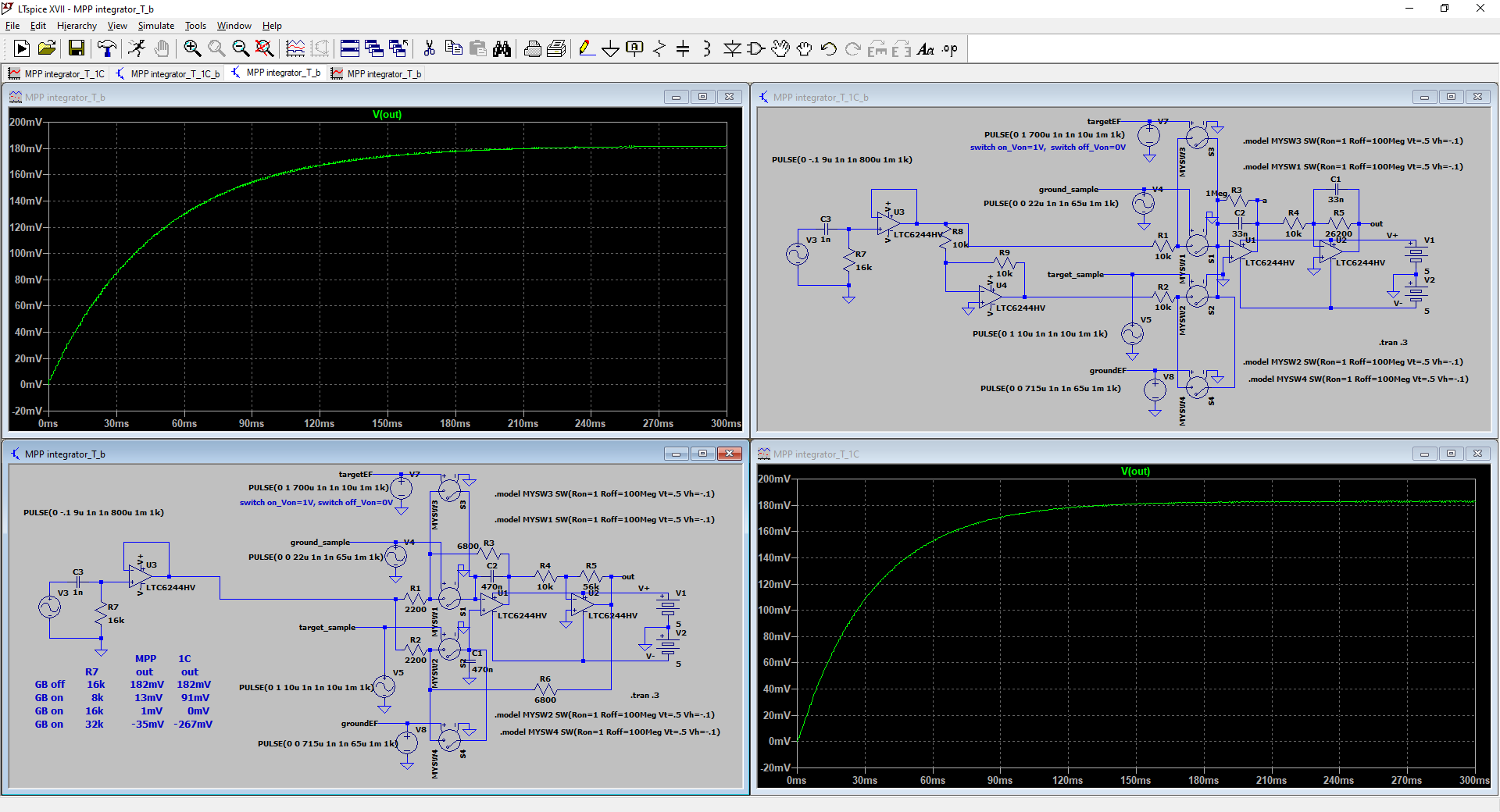Image resolution: width=1500 pixels, height=812 pixels.
Task: Switch to the first MPP integrator_T_1C tab
Action: pos(56,74)
